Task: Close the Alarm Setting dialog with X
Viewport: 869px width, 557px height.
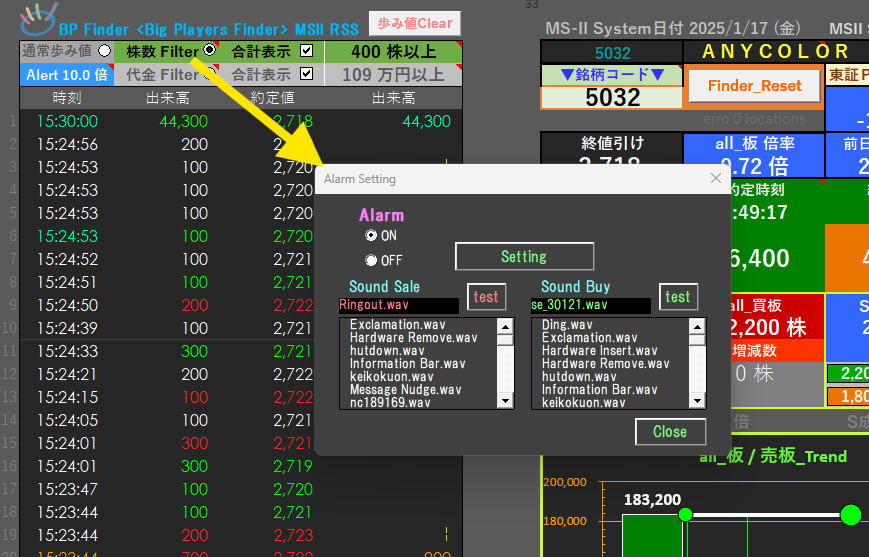Action: click(x=715, y=179)
